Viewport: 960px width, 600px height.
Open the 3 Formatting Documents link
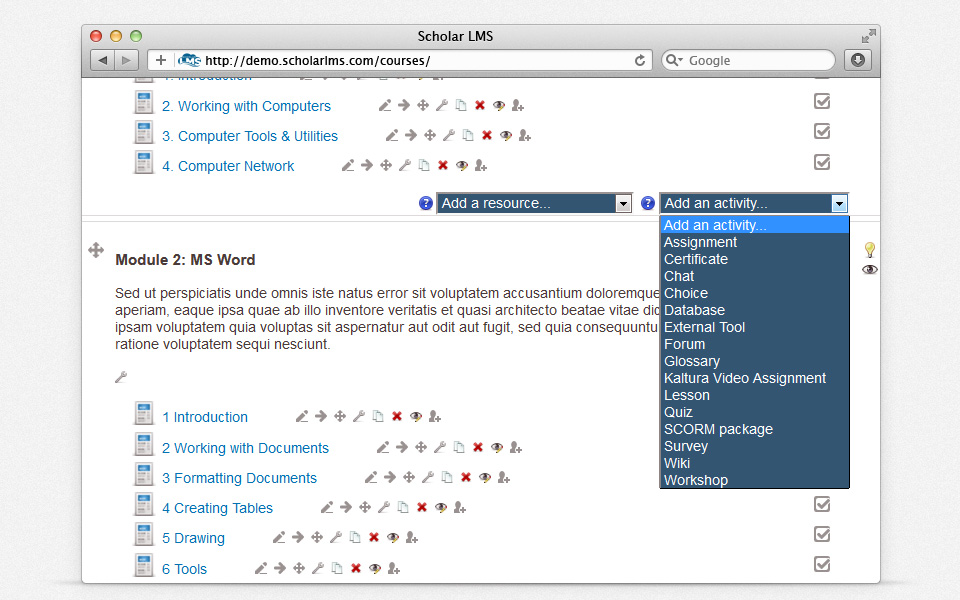[239, 478]
